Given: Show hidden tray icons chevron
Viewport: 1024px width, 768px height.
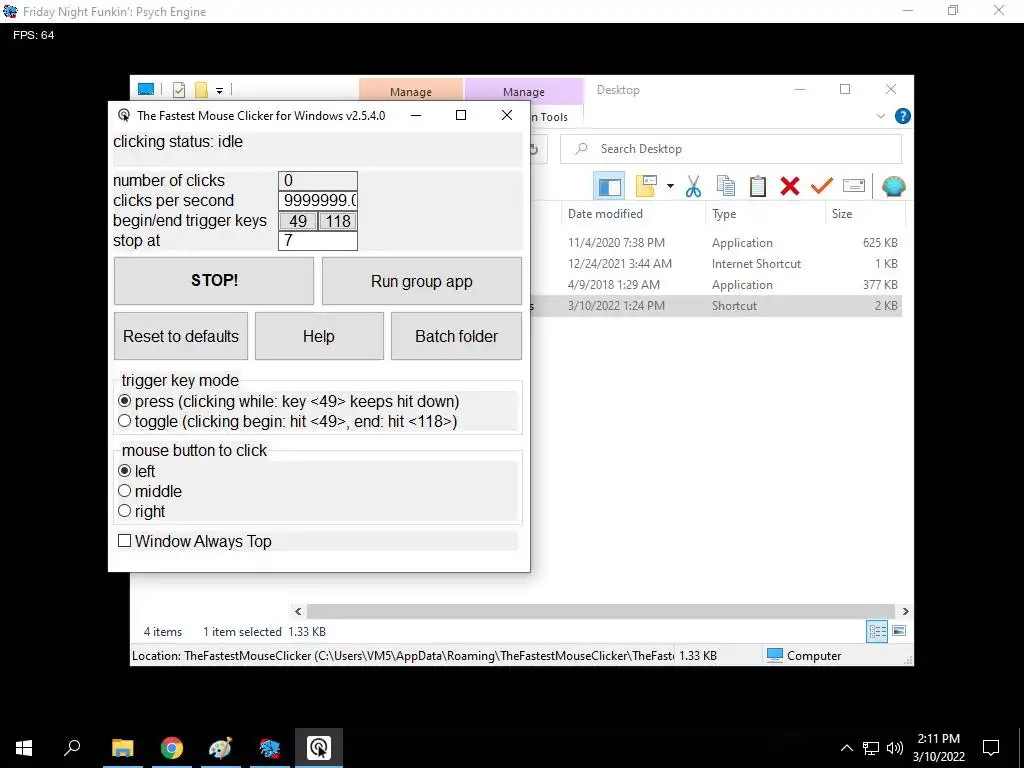Looking at the screenshot, I should coord(846,748).
